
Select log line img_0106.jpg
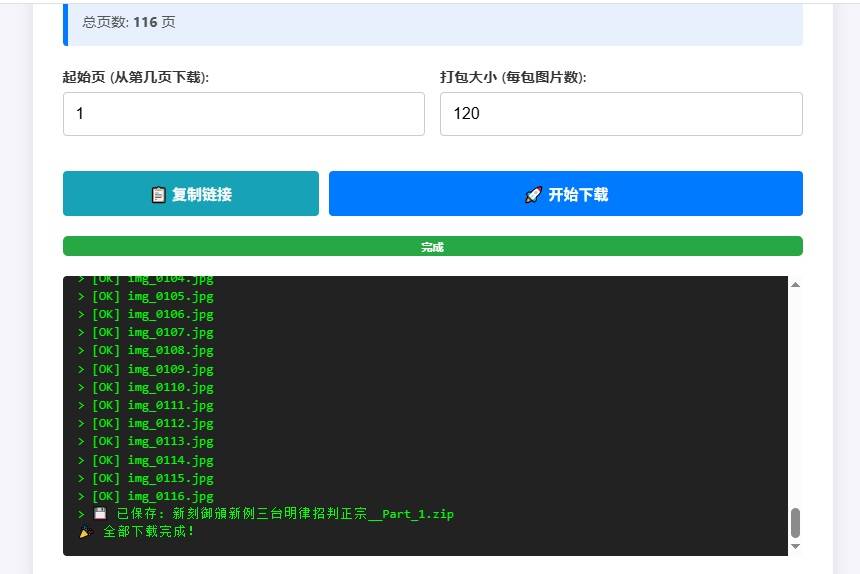(x=146, y=315)
